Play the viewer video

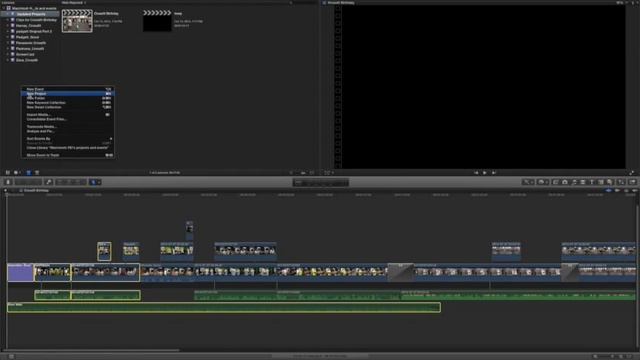click(484, 173)
